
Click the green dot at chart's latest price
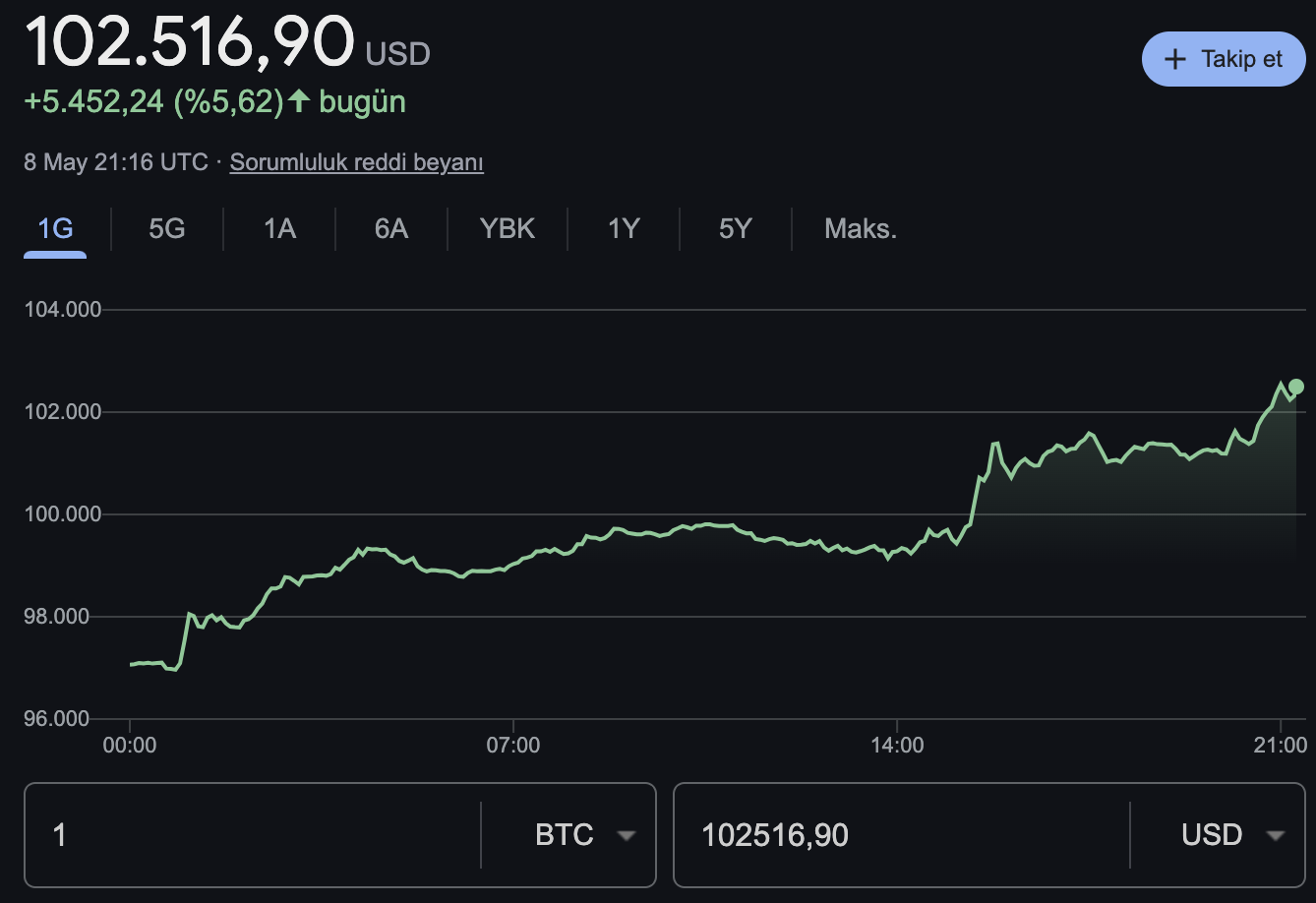(x=1296, y=387)
